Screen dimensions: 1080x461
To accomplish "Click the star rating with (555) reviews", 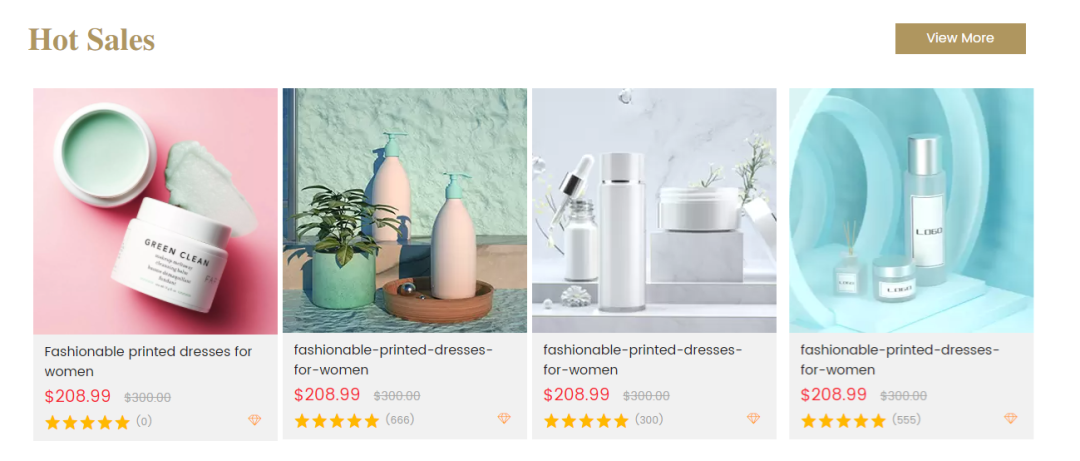I will point(843,420).
